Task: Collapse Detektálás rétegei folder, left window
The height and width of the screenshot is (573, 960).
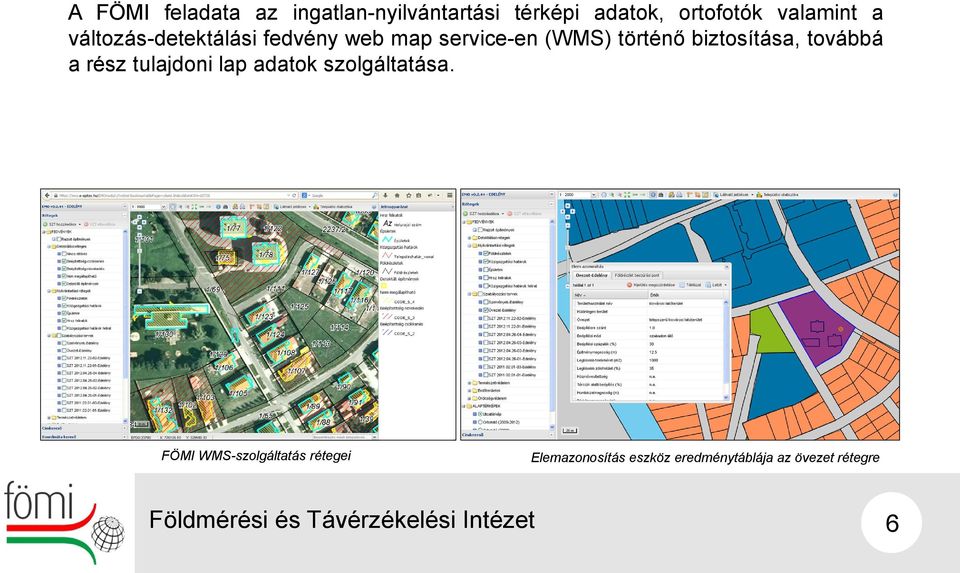Action: [x=49, y=247]
